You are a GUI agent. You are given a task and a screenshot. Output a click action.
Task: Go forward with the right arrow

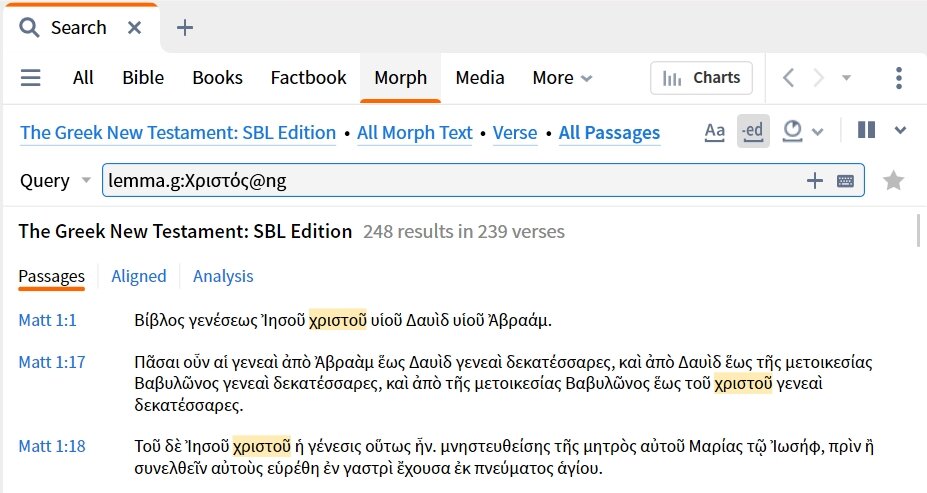819,78
